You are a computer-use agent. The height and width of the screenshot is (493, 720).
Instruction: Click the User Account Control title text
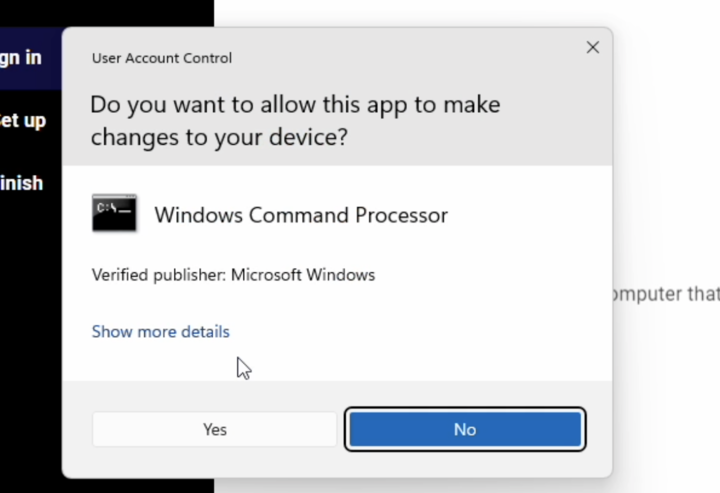tap(162, 58)
